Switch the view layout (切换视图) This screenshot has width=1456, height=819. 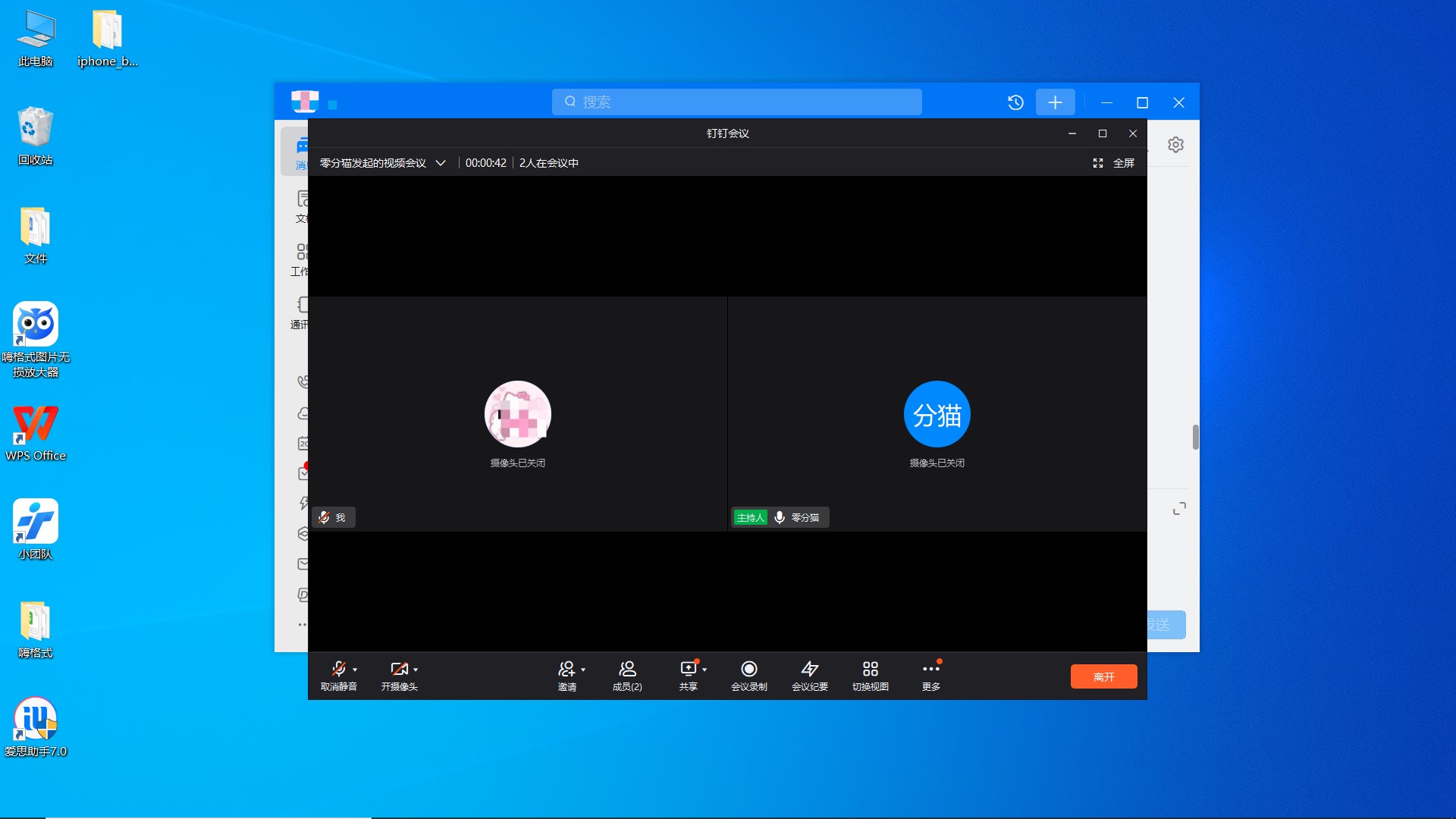click(870, 670)
